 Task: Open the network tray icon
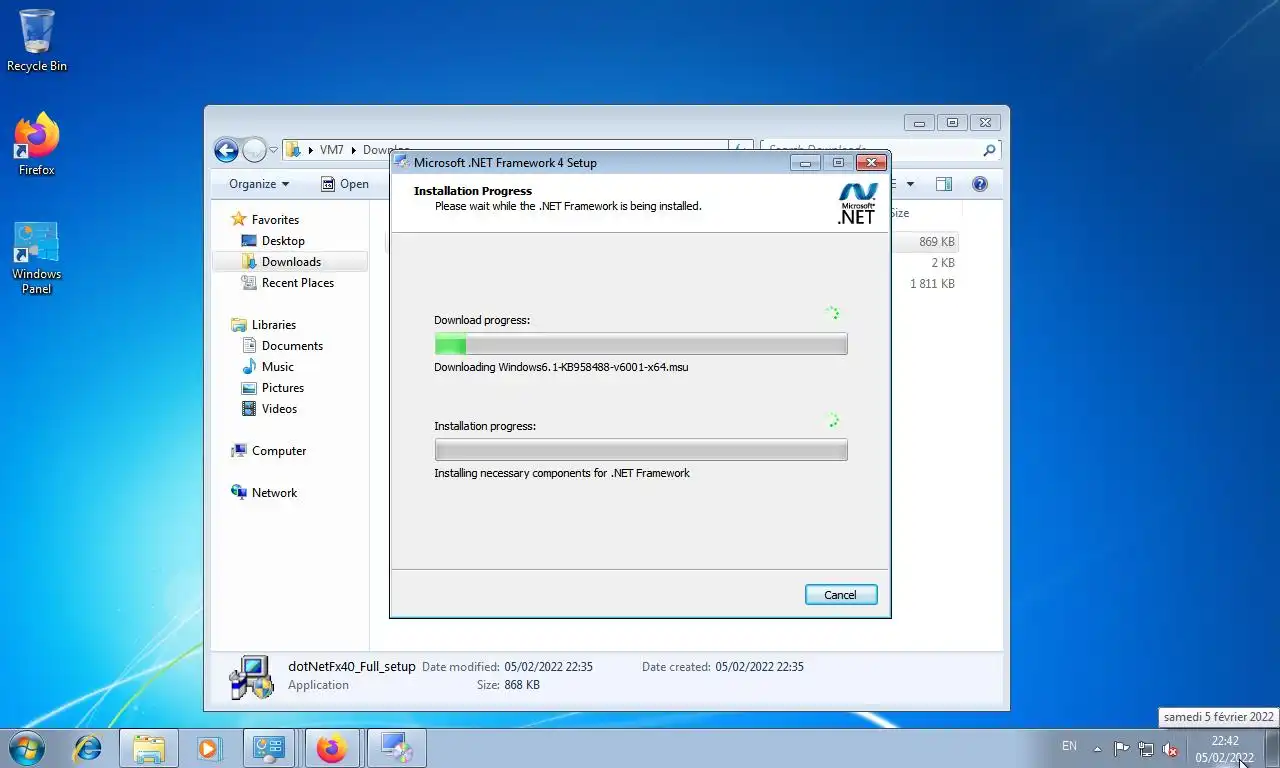click(x=1146, y=749)
